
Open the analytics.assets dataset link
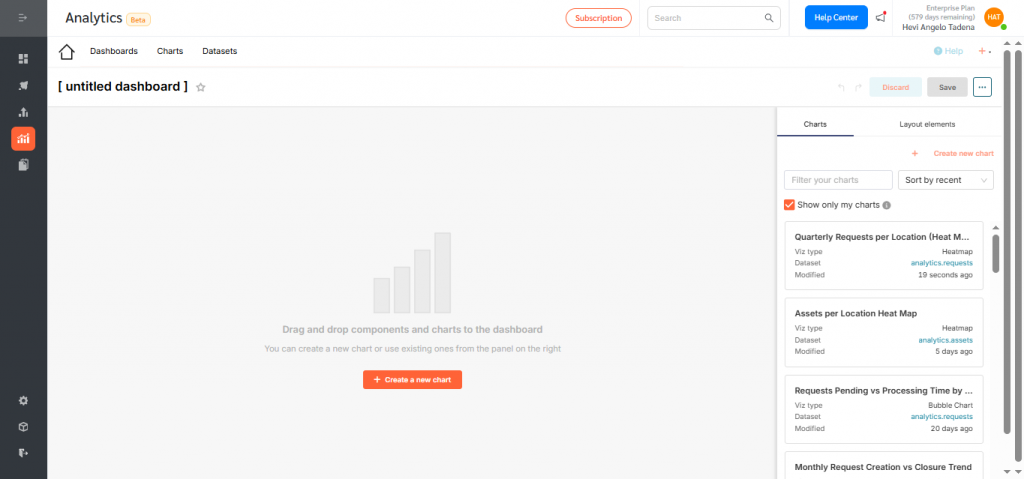(945, 340)
